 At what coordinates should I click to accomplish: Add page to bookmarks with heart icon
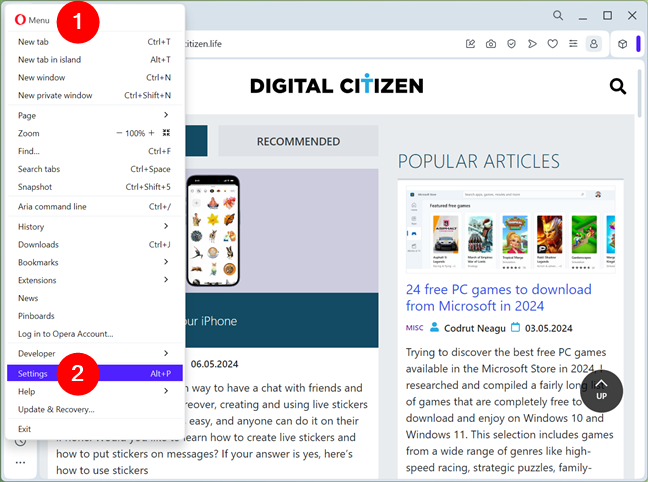click(553, 44)
